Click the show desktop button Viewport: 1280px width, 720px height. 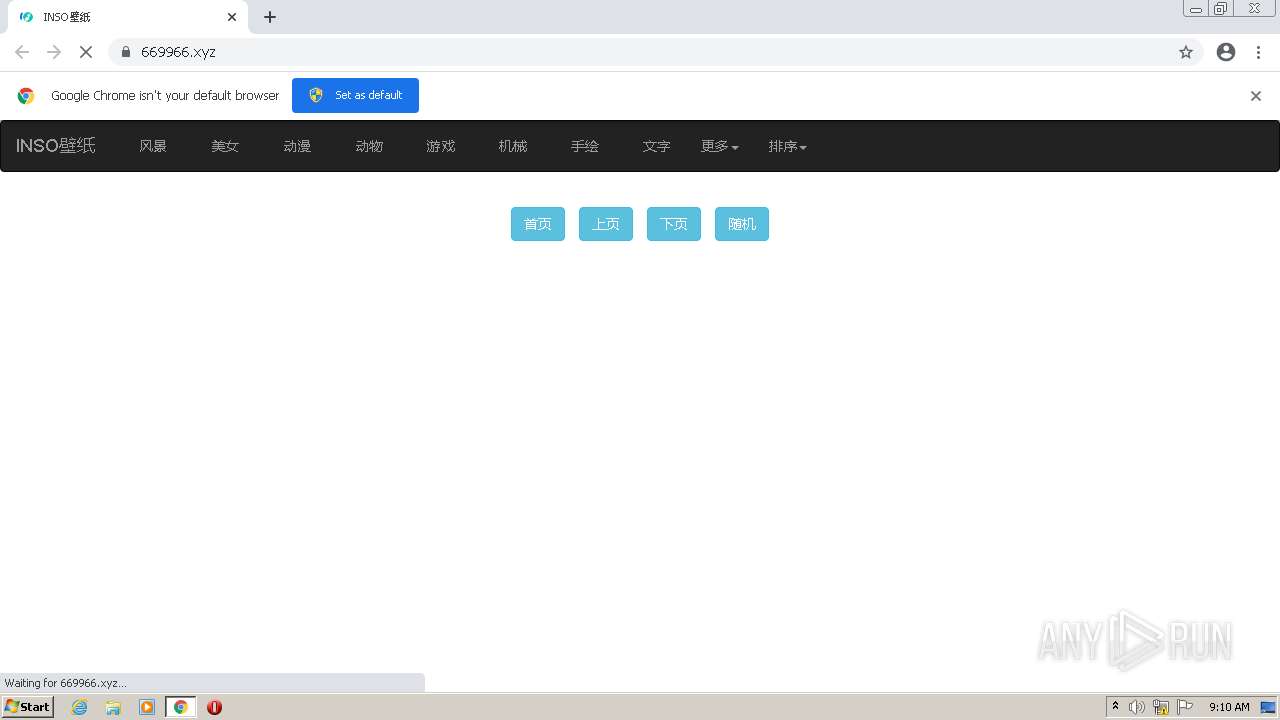tap(1268, 707)
